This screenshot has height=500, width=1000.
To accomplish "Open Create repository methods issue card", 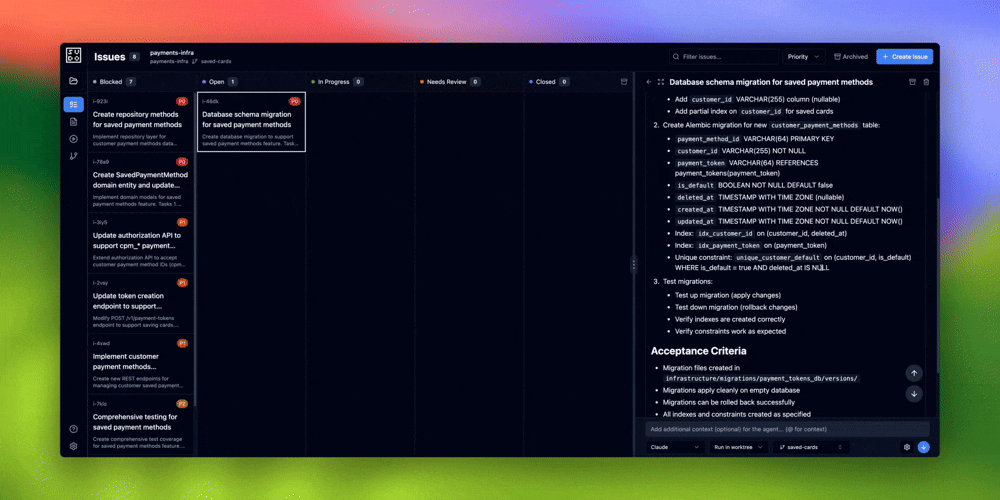I will pyautogui.click(x=142, y=122).
